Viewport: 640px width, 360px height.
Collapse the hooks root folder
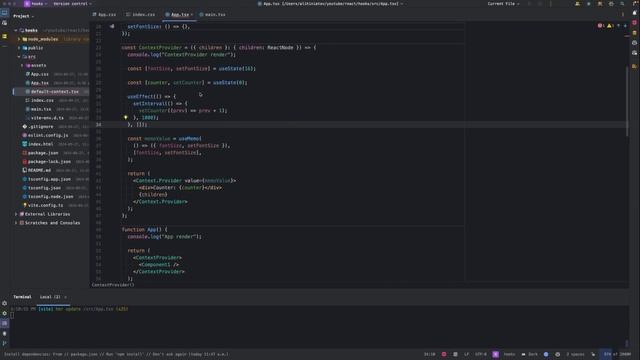click(x=16, y=30)
